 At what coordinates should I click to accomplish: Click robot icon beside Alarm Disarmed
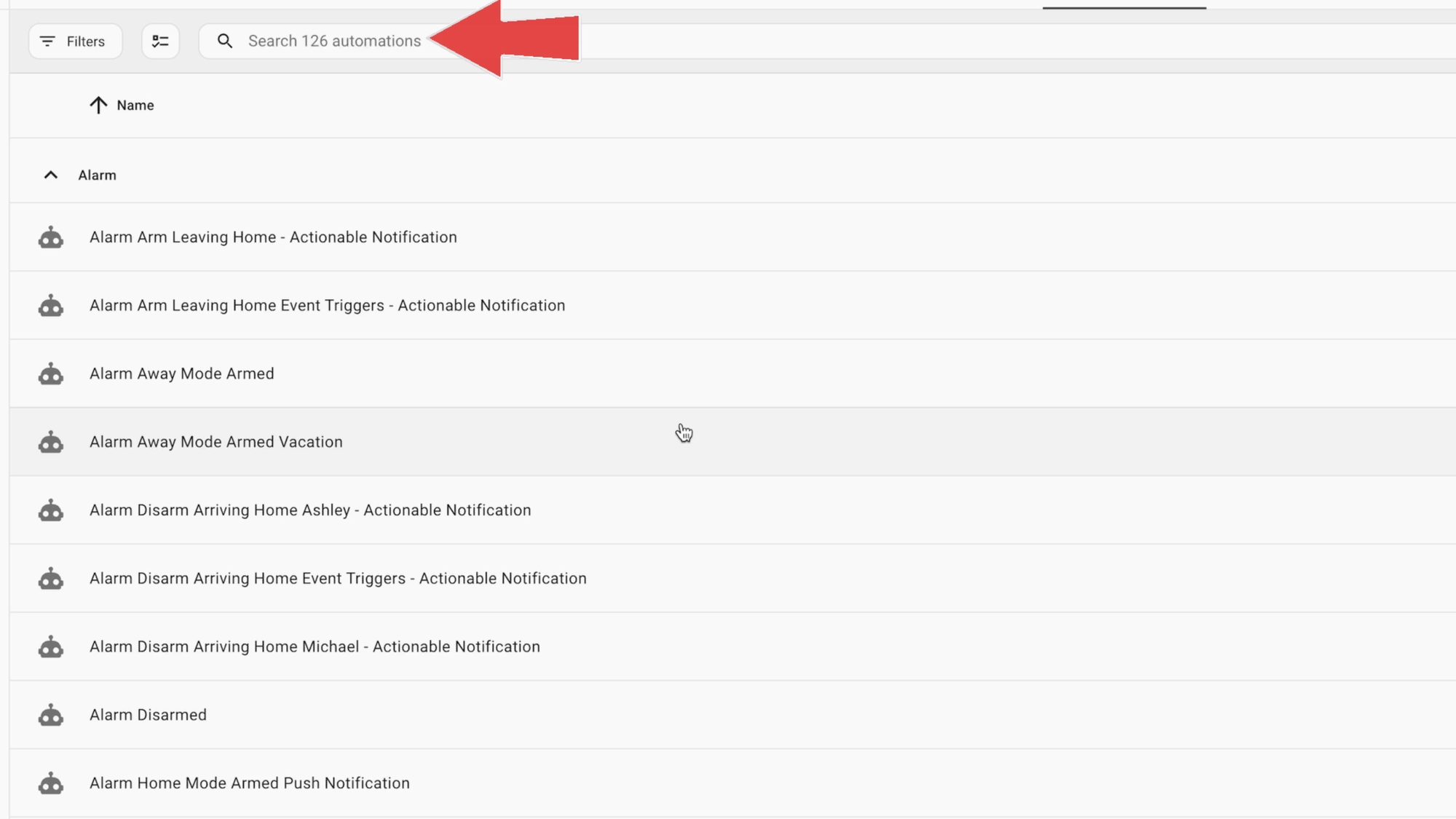pyautogui.click(x=51, y=715)
